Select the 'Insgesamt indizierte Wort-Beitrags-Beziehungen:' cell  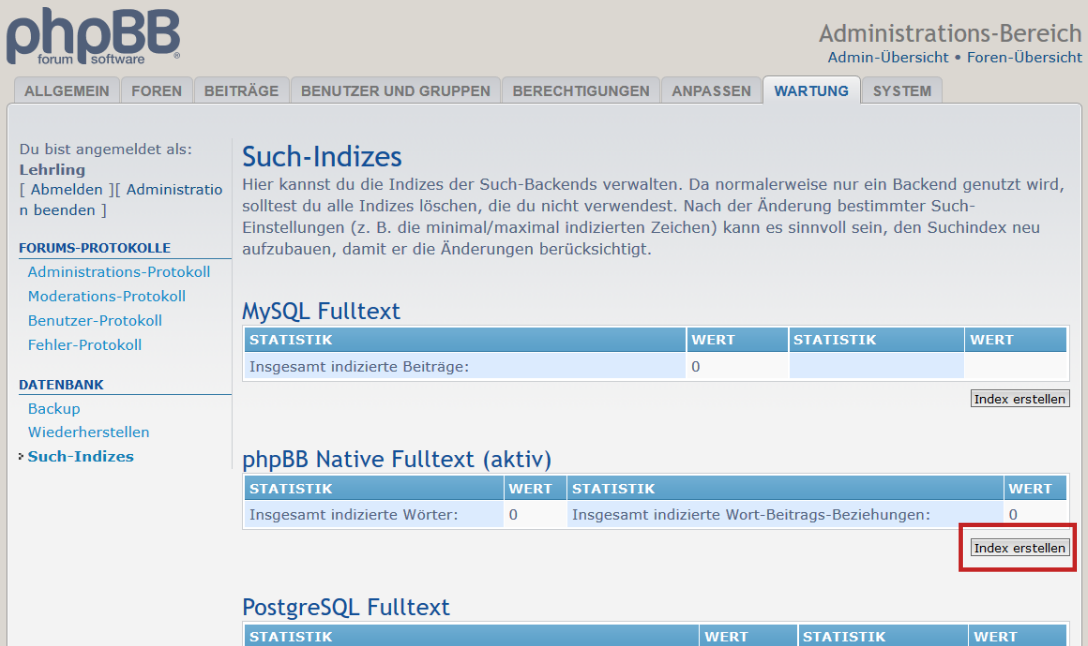click(x=785, y=515)
